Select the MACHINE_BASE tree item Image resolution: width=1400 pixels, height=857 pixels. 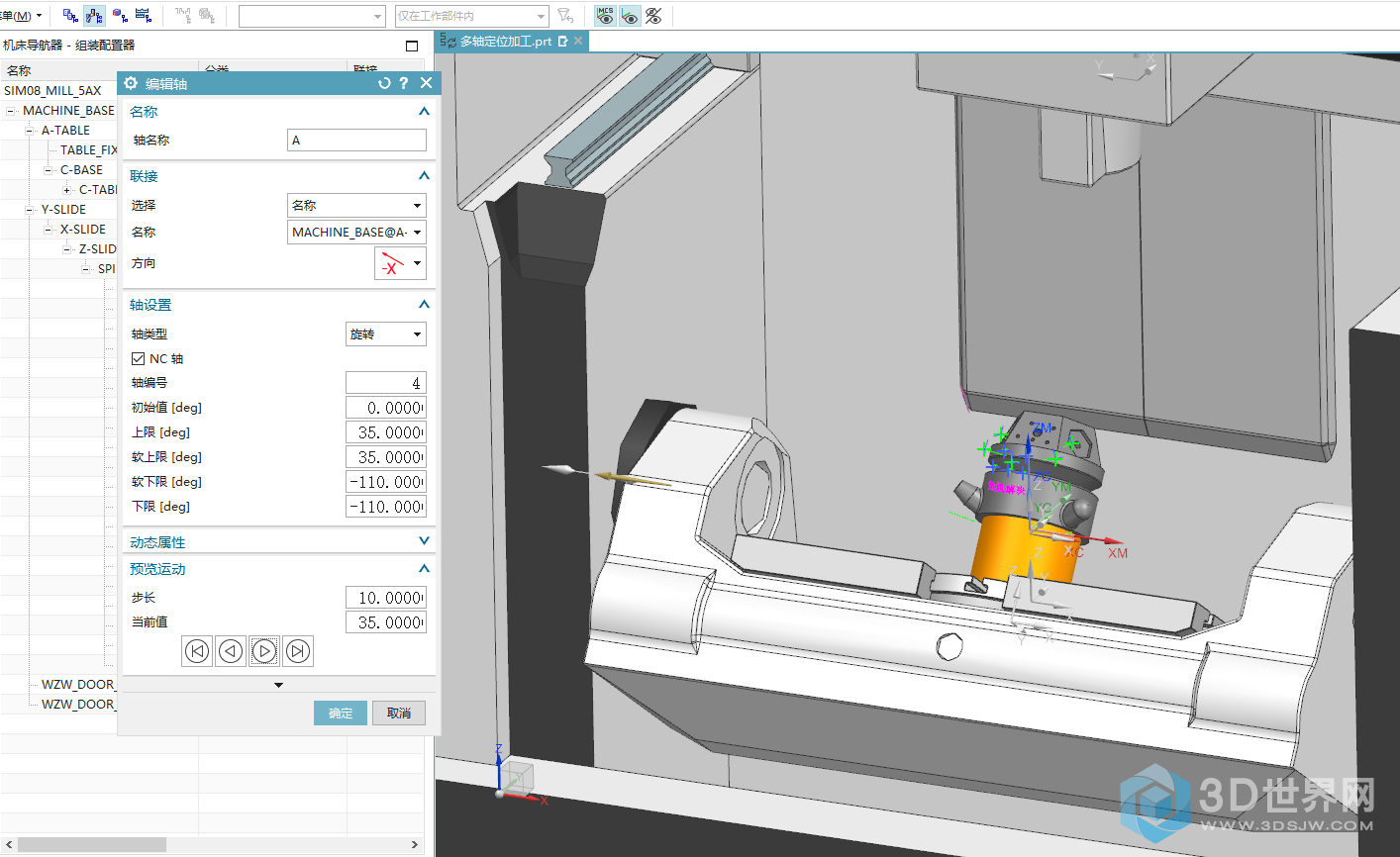(68, 111)
